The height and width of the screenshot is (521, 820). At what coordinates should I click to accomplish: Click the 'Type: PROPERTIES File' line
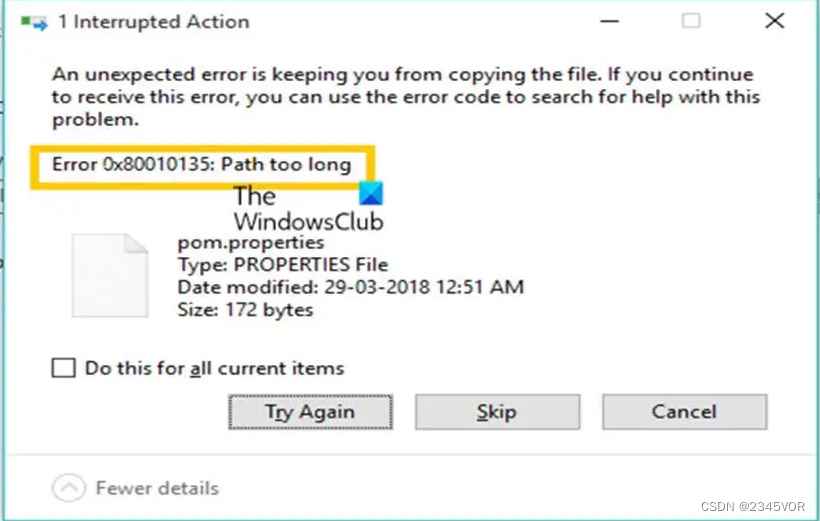pos(283,265)
